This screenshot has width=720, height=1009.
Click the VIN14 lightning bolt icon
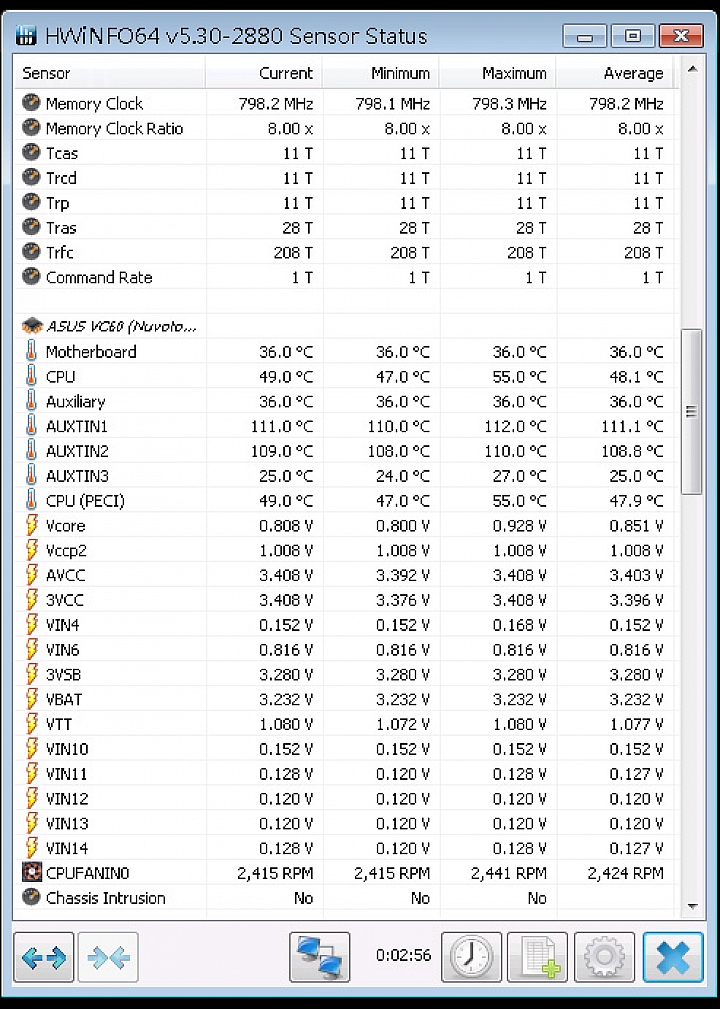pos(31,847)
